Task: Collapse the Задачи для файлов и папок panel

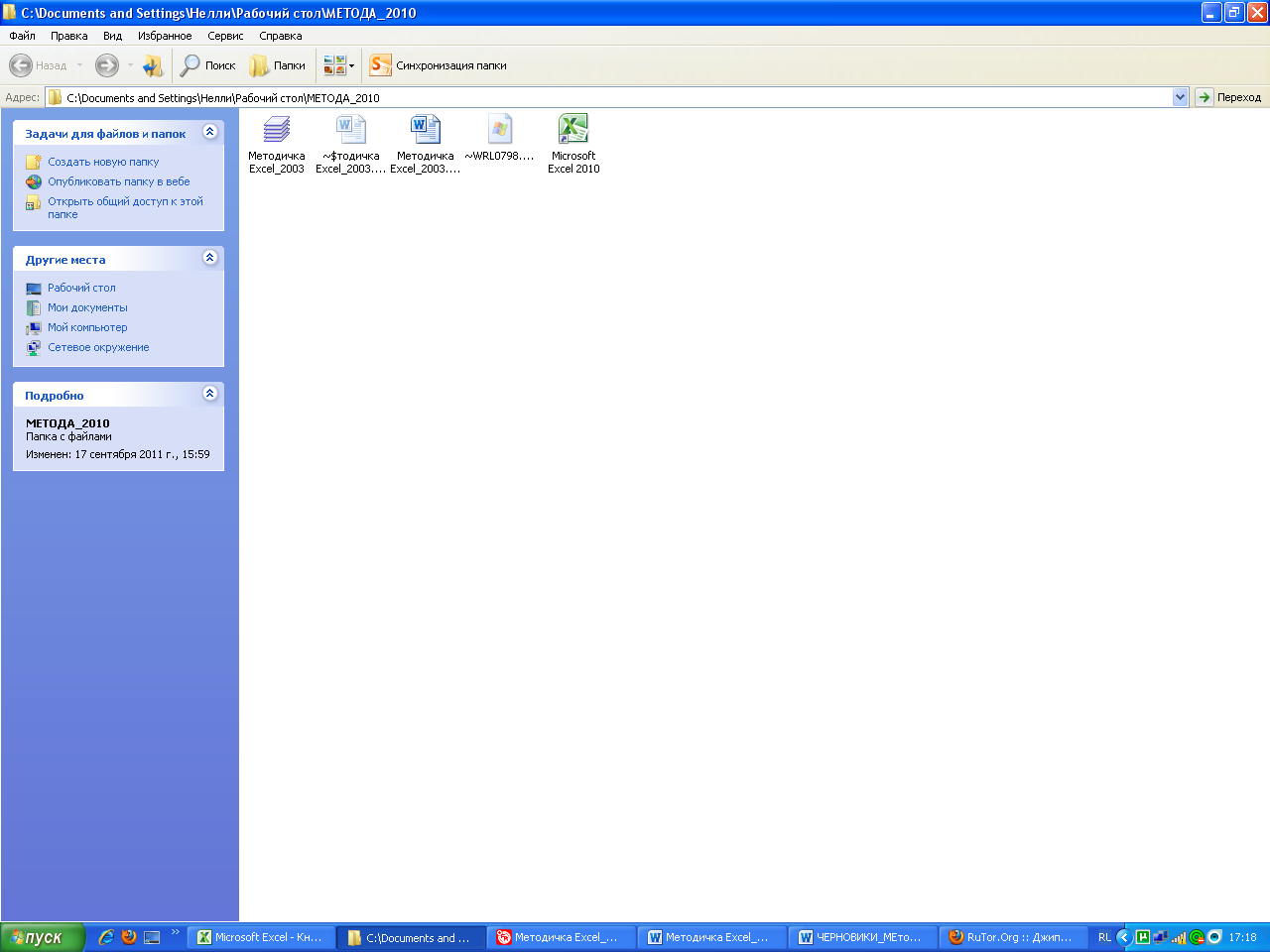Action: 209,132
